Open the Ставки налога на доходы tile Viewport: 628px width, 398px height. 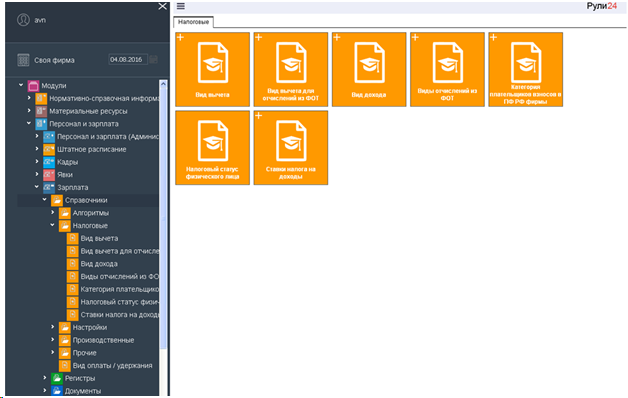(291, 148)
